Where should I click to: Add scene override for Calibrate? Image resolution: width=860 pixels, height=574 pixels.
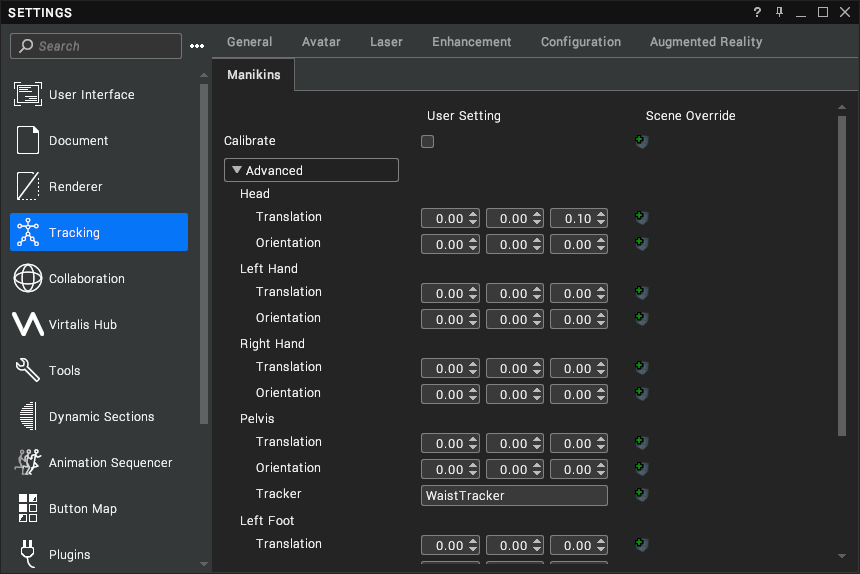coord(641,141)
